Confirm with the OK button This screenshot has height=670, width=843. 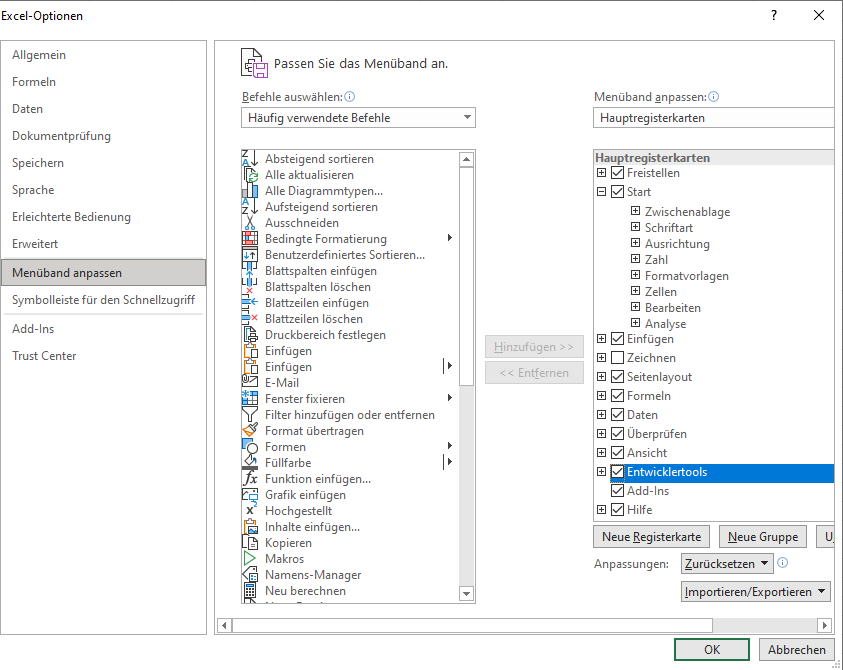712,650
